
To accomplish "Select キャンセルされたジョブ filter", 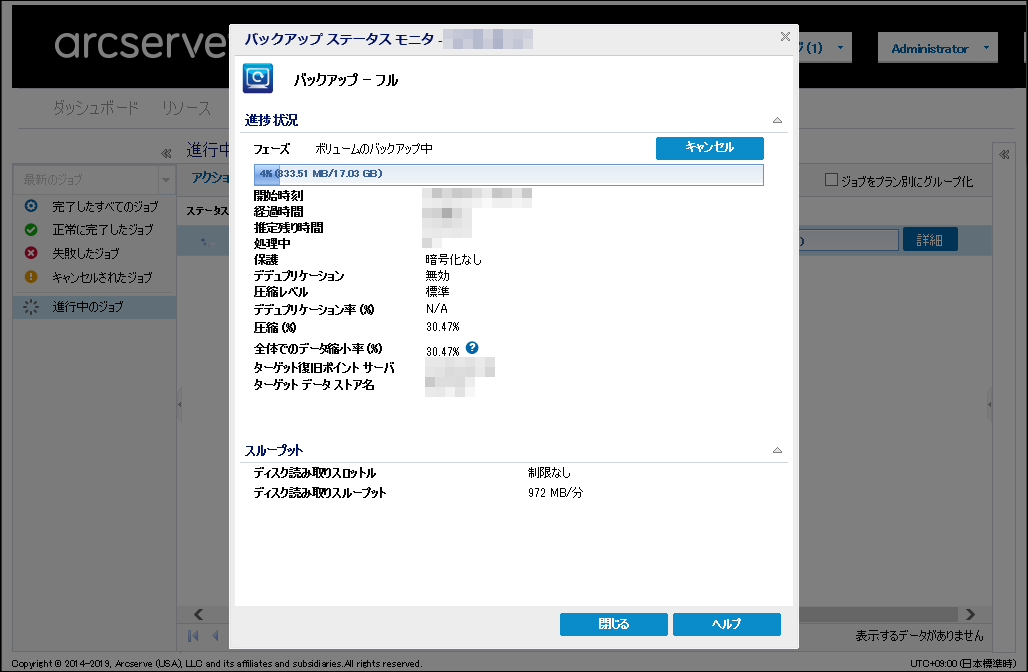I will coord(102,277).
